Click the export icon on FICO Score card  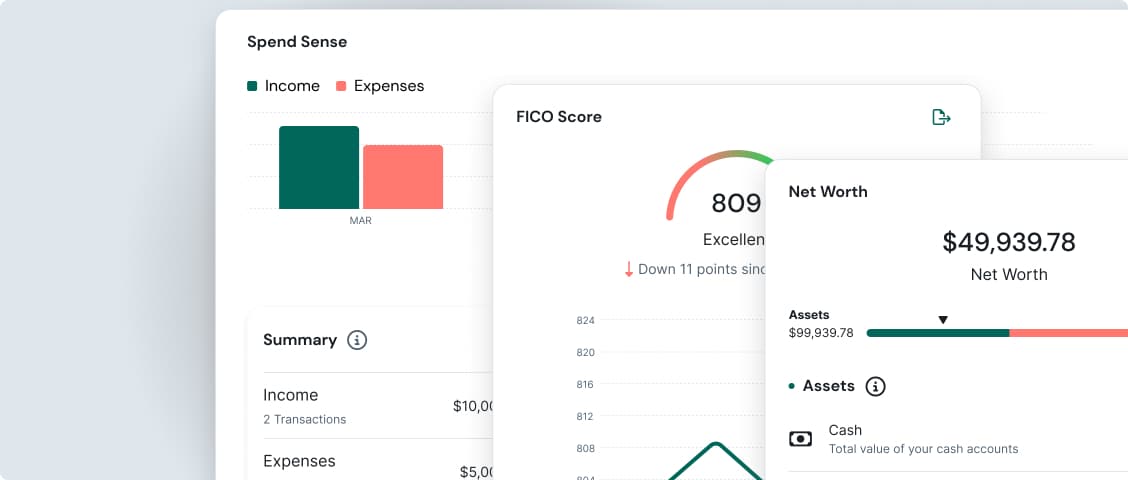point(942,117)
